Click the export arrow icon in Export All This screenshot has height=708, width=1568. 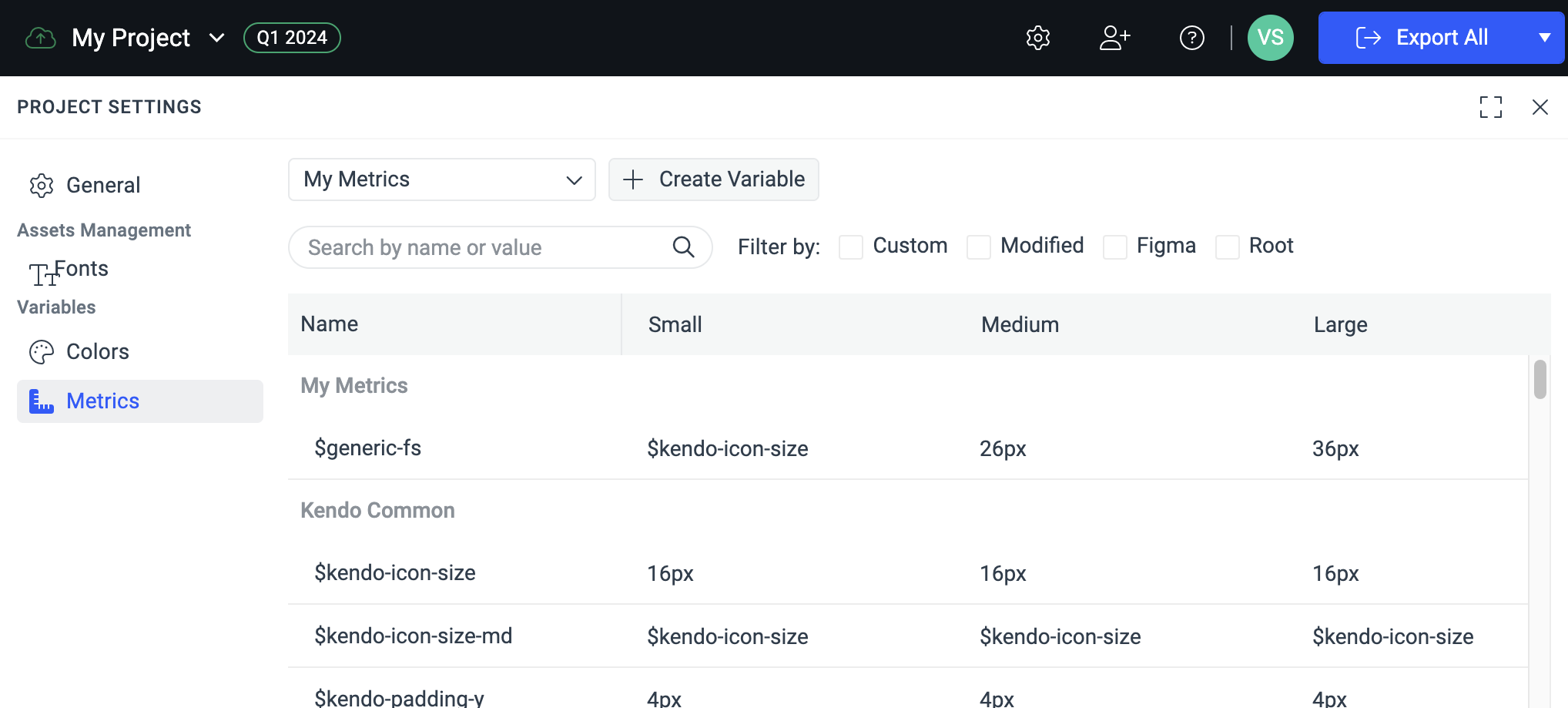pyautogui.click(x=1368, y=38)
